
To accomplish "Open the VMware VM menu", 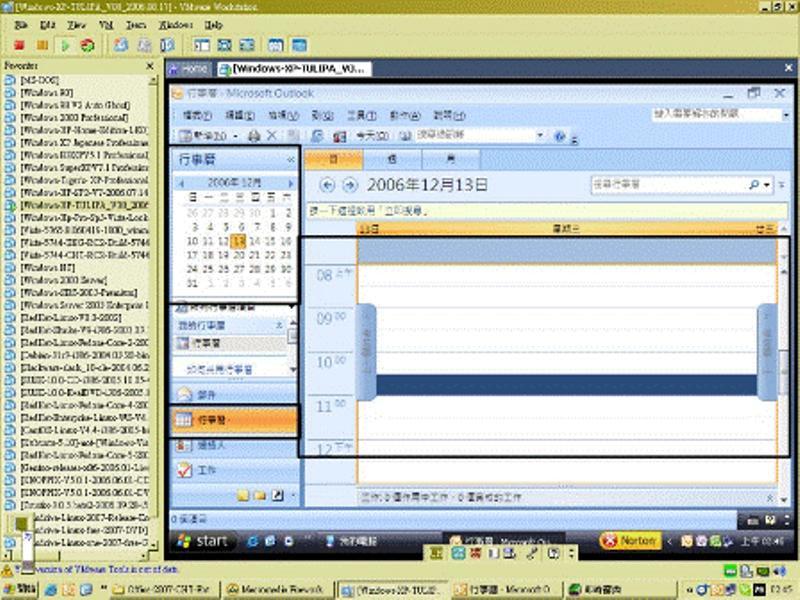I will 106,25.
